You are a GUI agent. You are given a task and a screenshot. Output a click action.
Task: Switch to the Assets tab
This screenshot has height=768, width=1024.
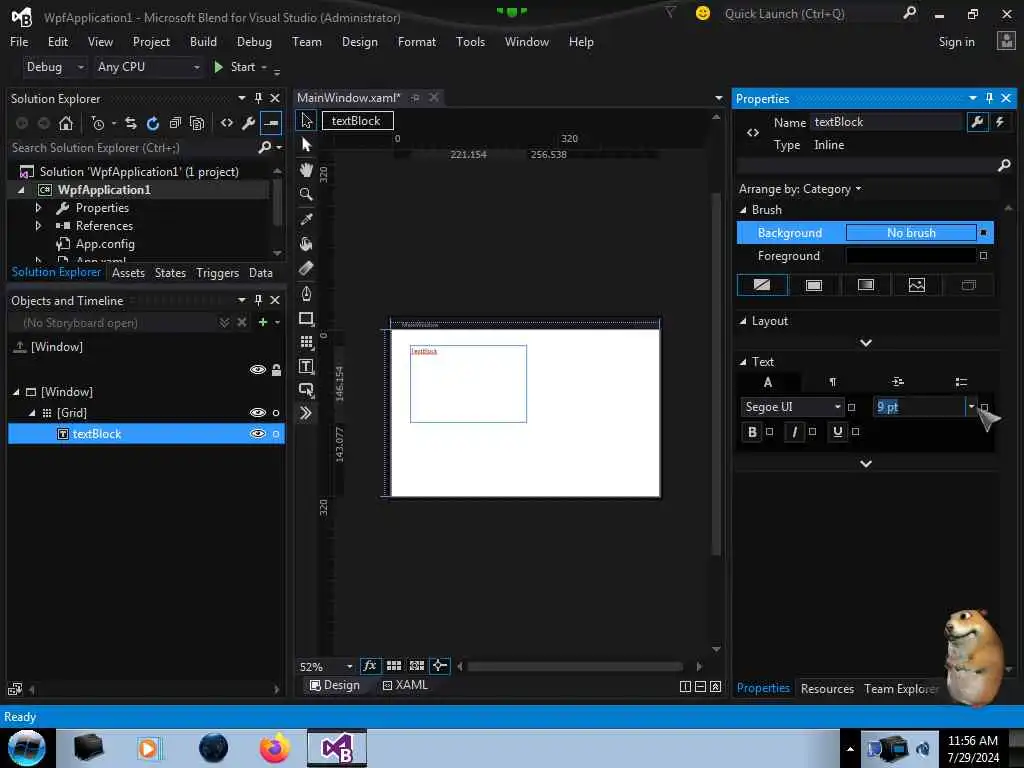[x=128, y=273]
